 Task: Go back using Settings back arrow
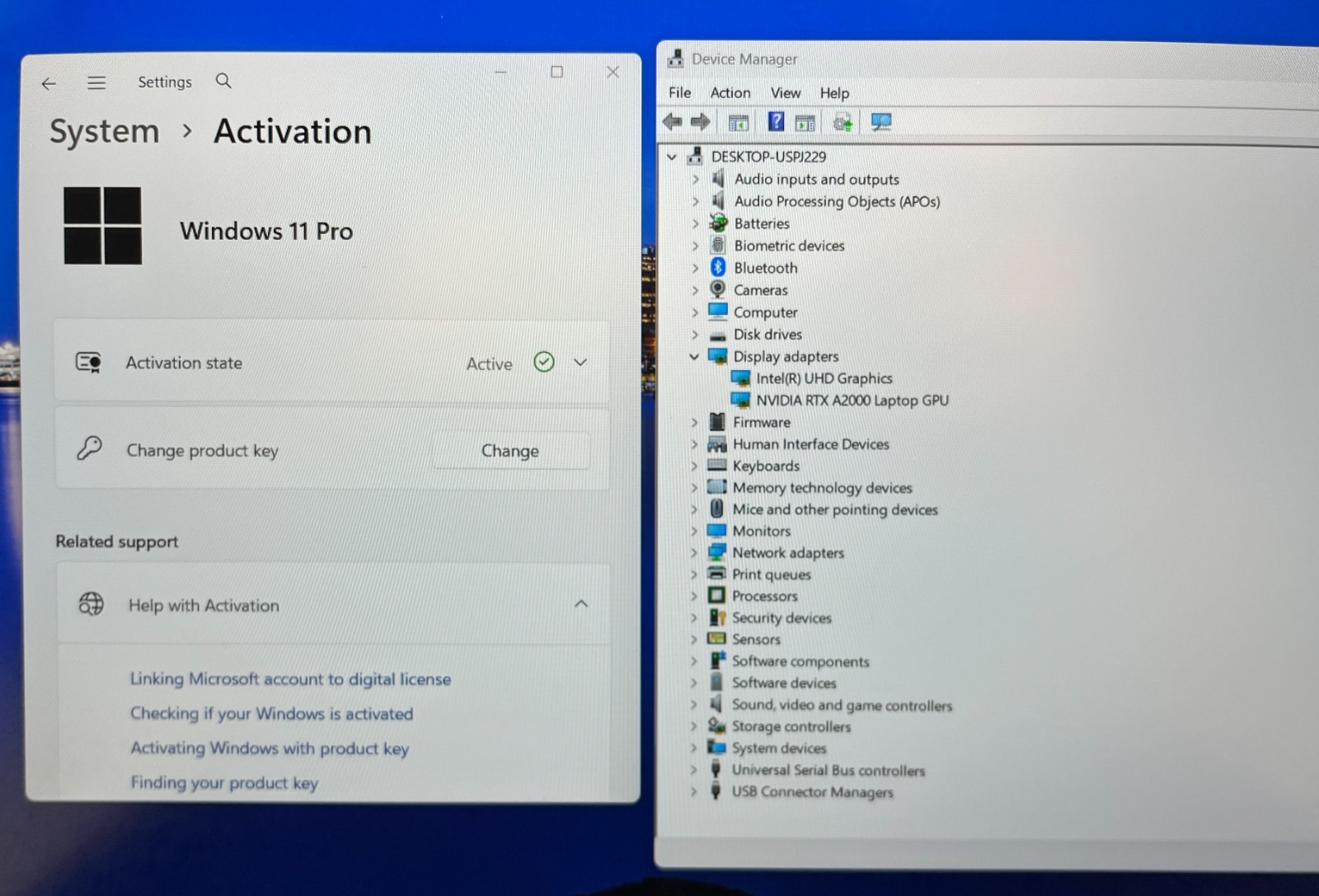coord(49,83)
